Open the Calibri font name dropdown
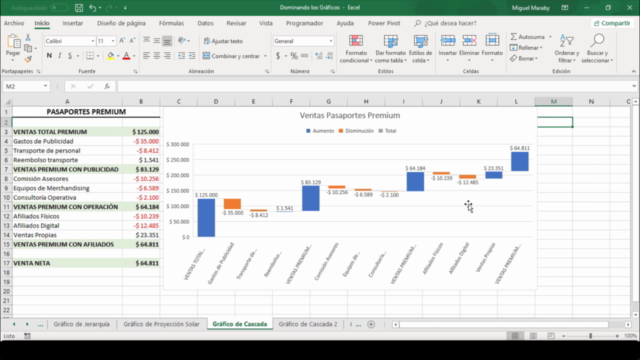 pyautogui.click(x=93, y=41)
